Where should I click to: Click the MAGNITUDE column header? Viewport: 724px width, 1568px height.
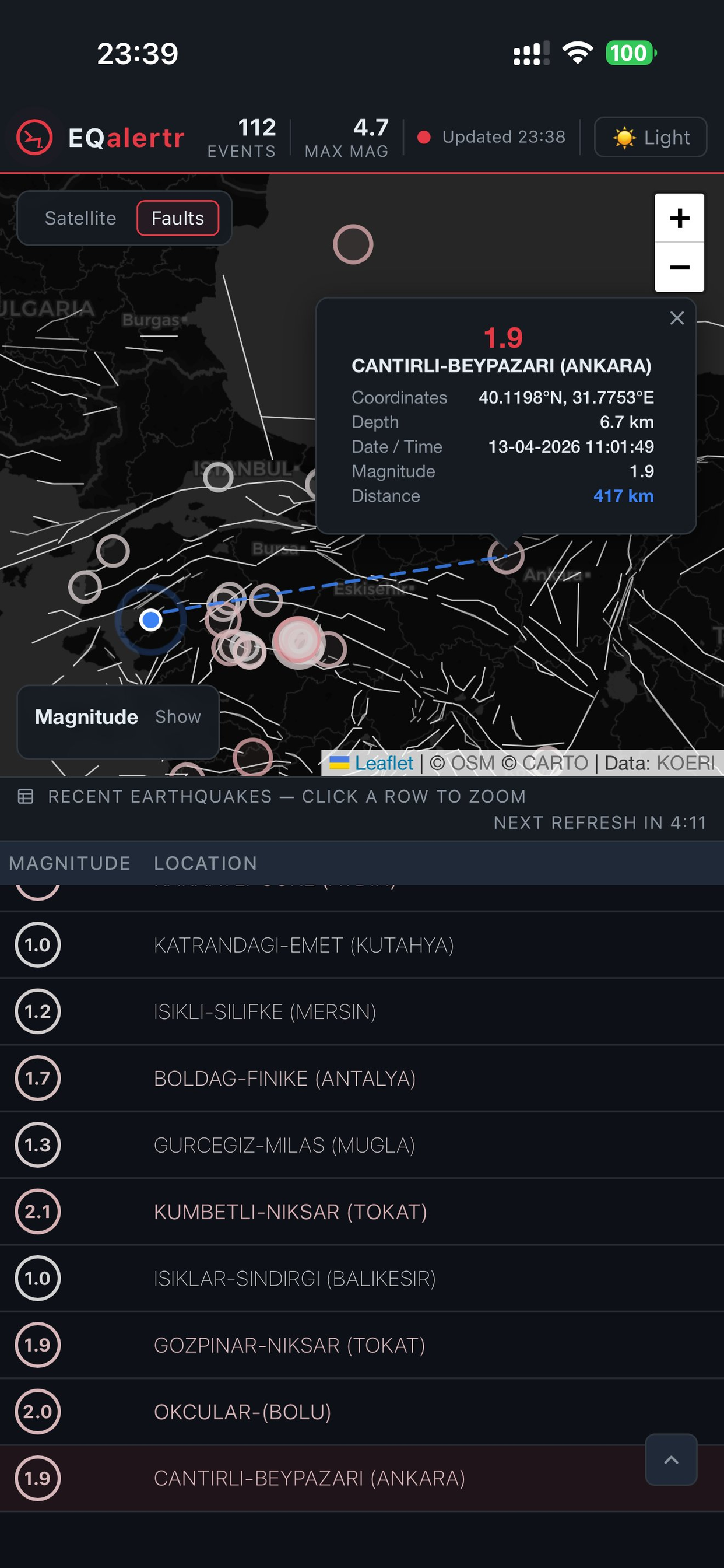69,863
